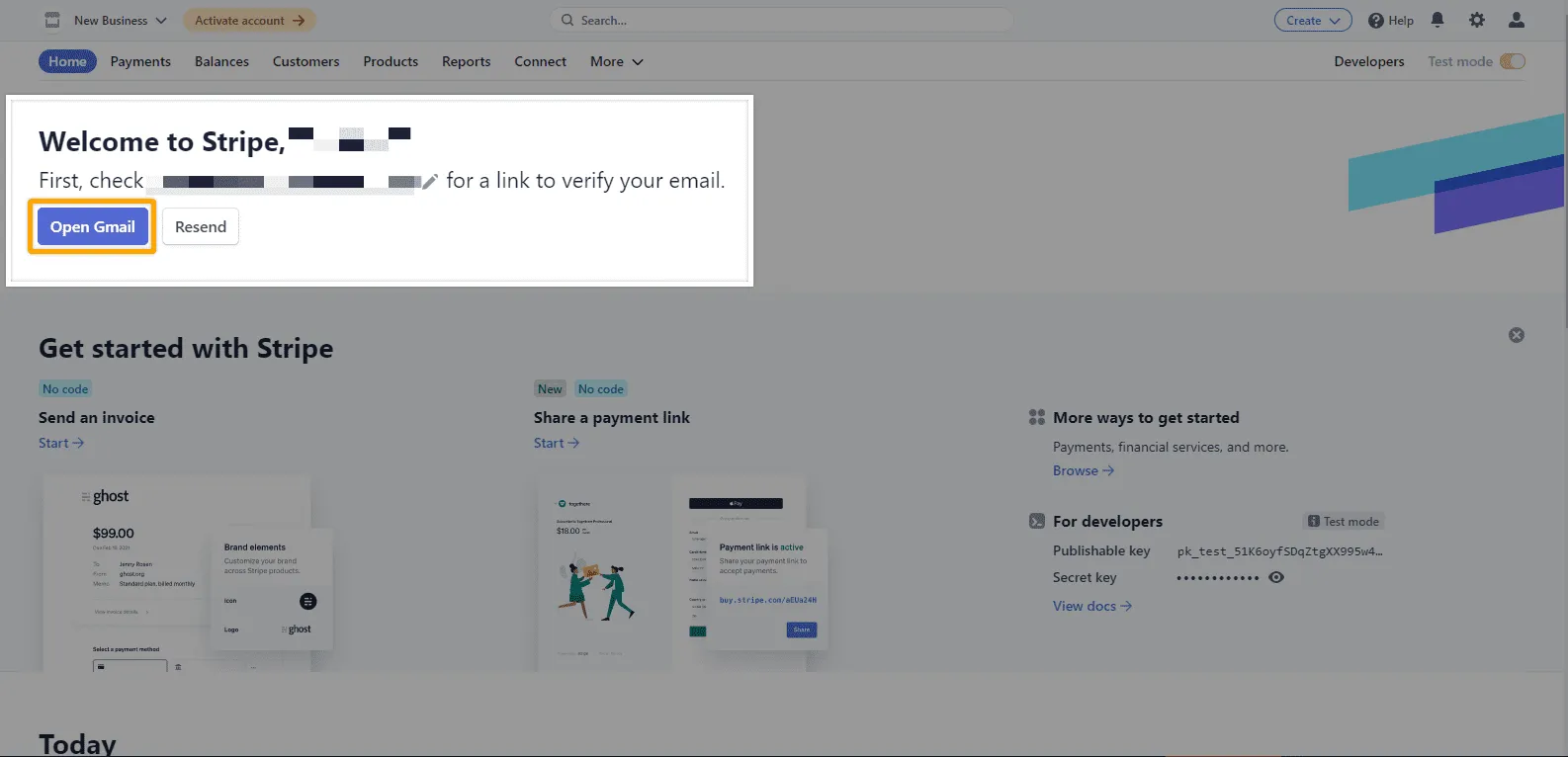Image resolution: width=1568 pixels, height=757 pixels.
Task: Open the user profile icon
Action: (x=1516, y=20)
